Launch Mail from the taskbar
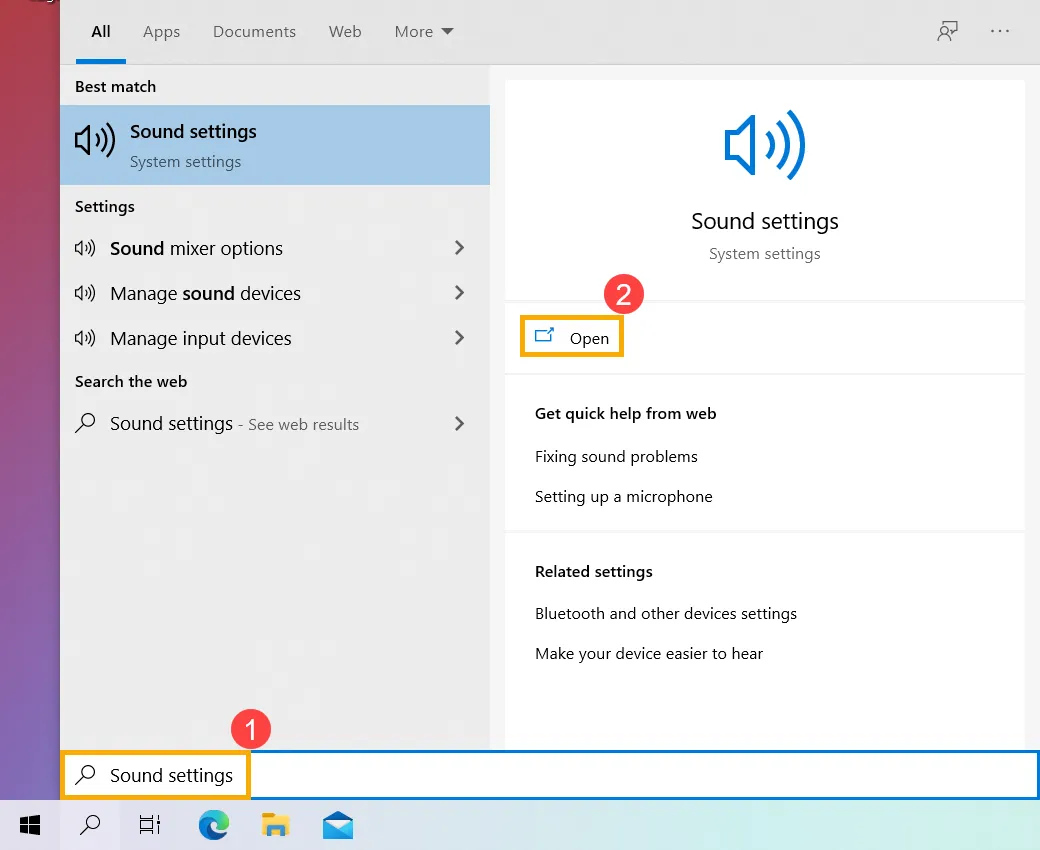Screen dimensions: 1040x850 (x=337, y=825)
